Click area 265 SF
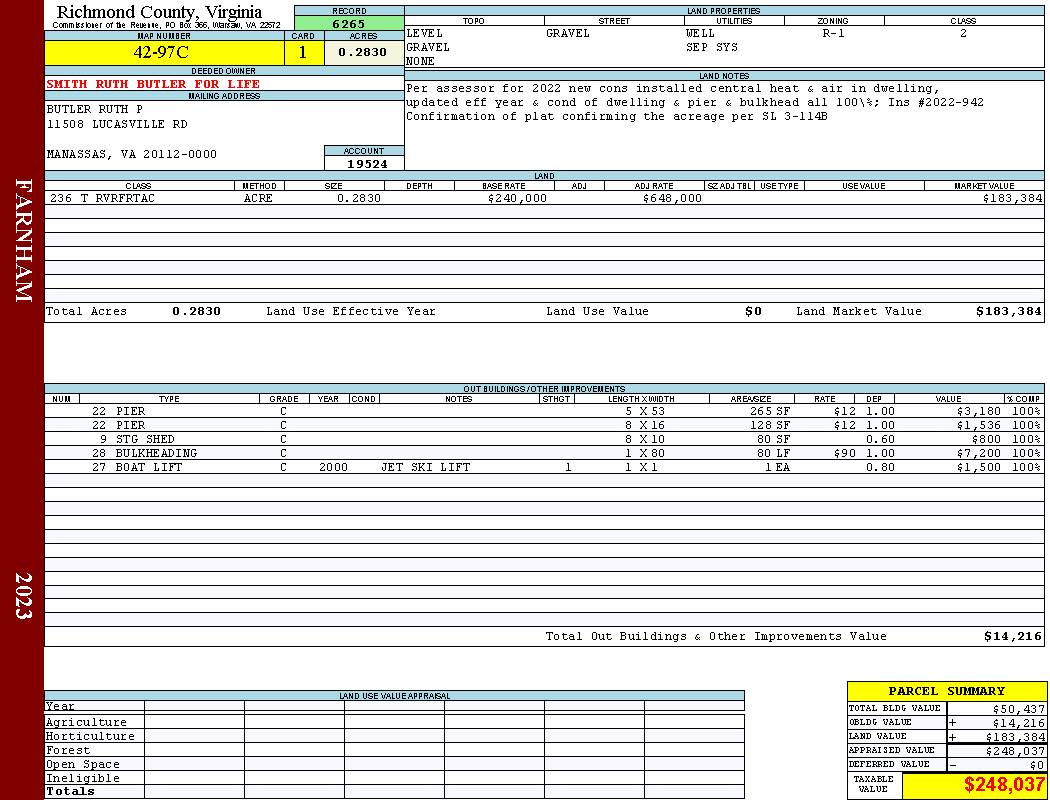The width and height of the screenshot is (1050, 800). coord(769,412)
